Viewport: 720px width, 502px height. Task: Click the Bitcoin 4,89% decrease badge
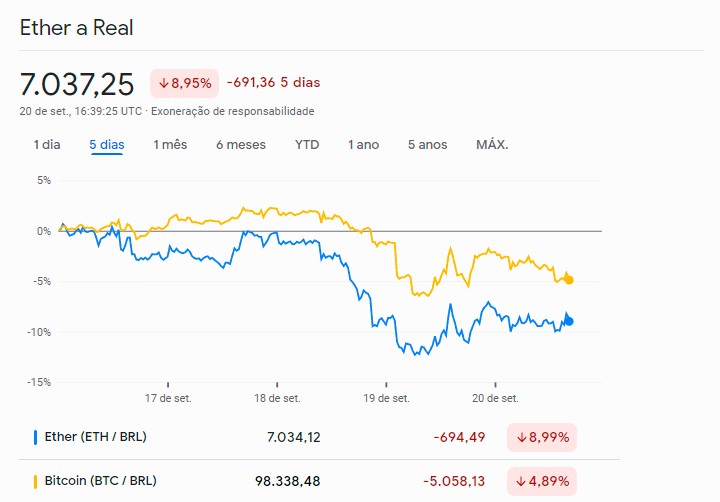[542, 481]
